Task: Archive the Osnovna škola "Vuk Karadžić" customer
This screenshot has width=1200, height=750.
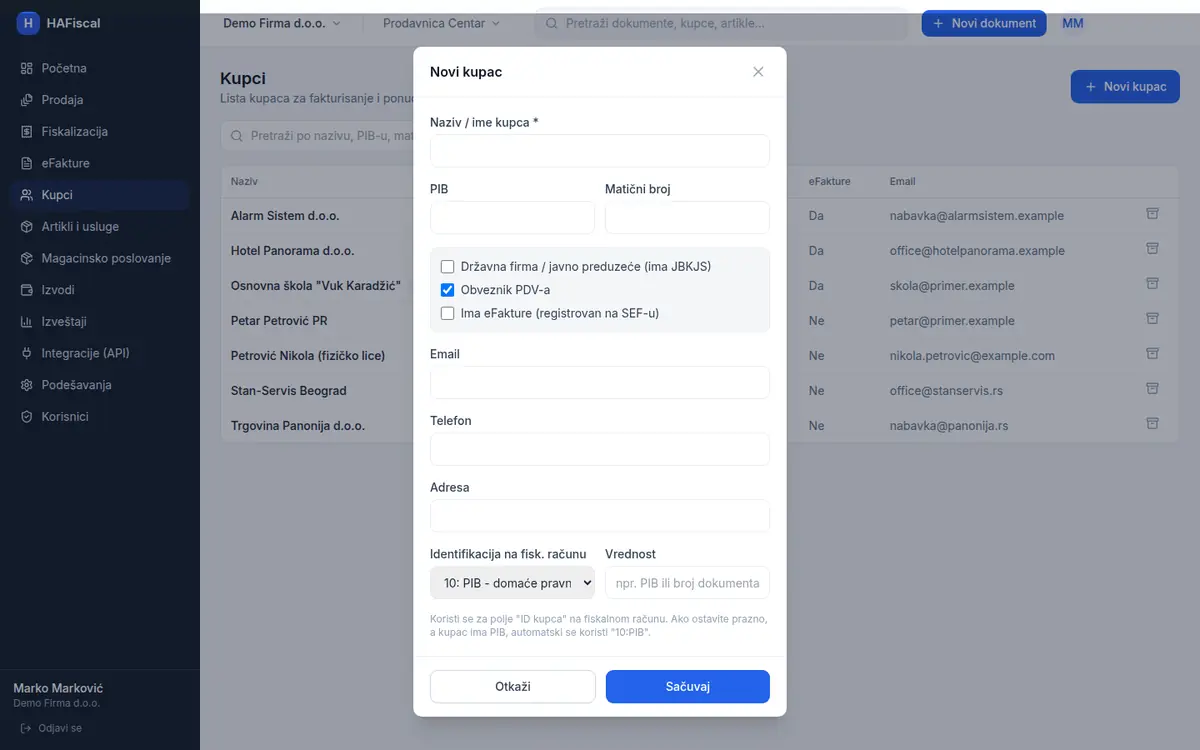Action: coord(1152,284)
